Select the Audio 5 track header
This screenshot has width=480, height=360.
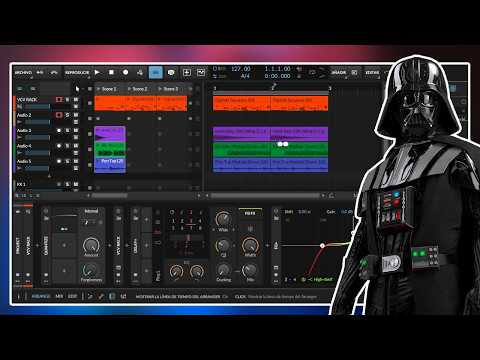coord(24,161)
